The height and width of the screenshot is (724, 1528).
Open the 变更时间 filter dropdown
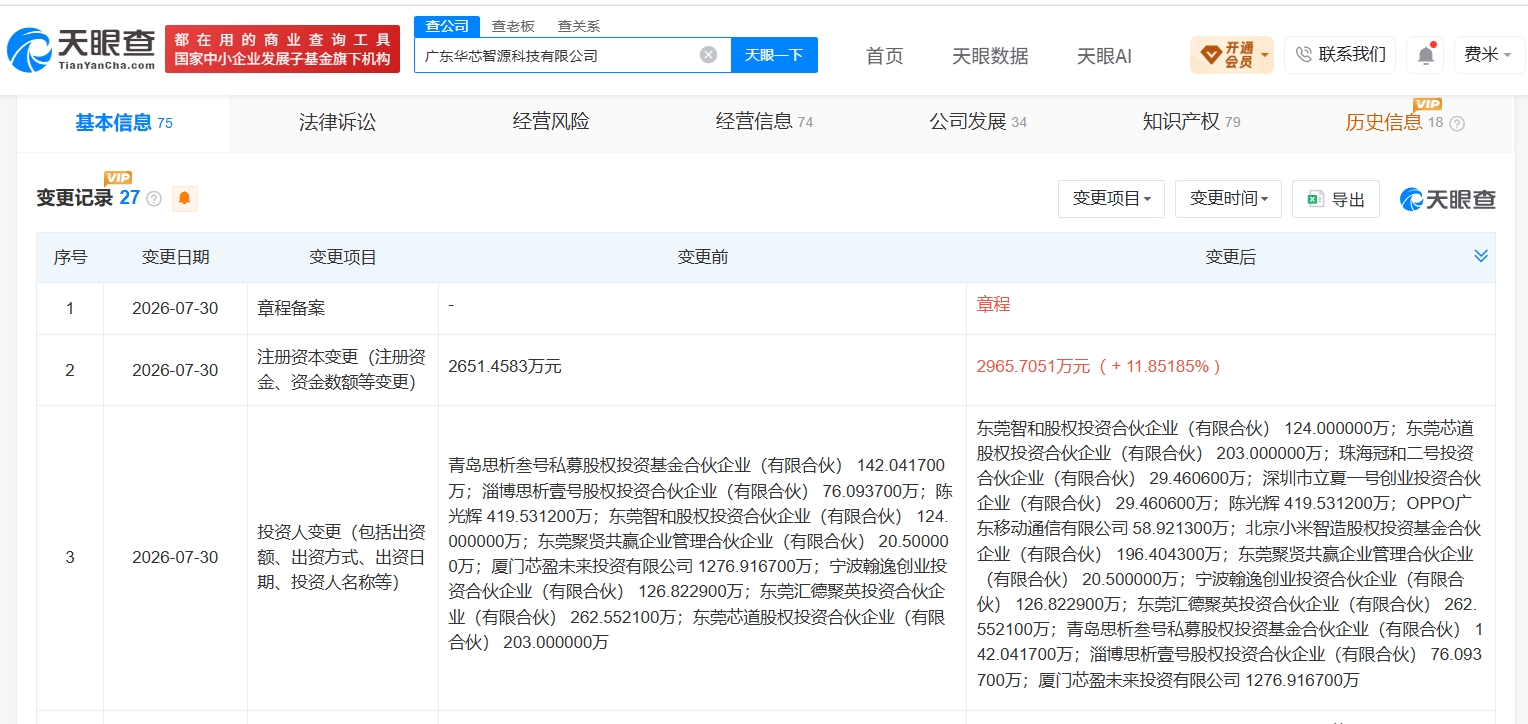tap(1228, 199)
